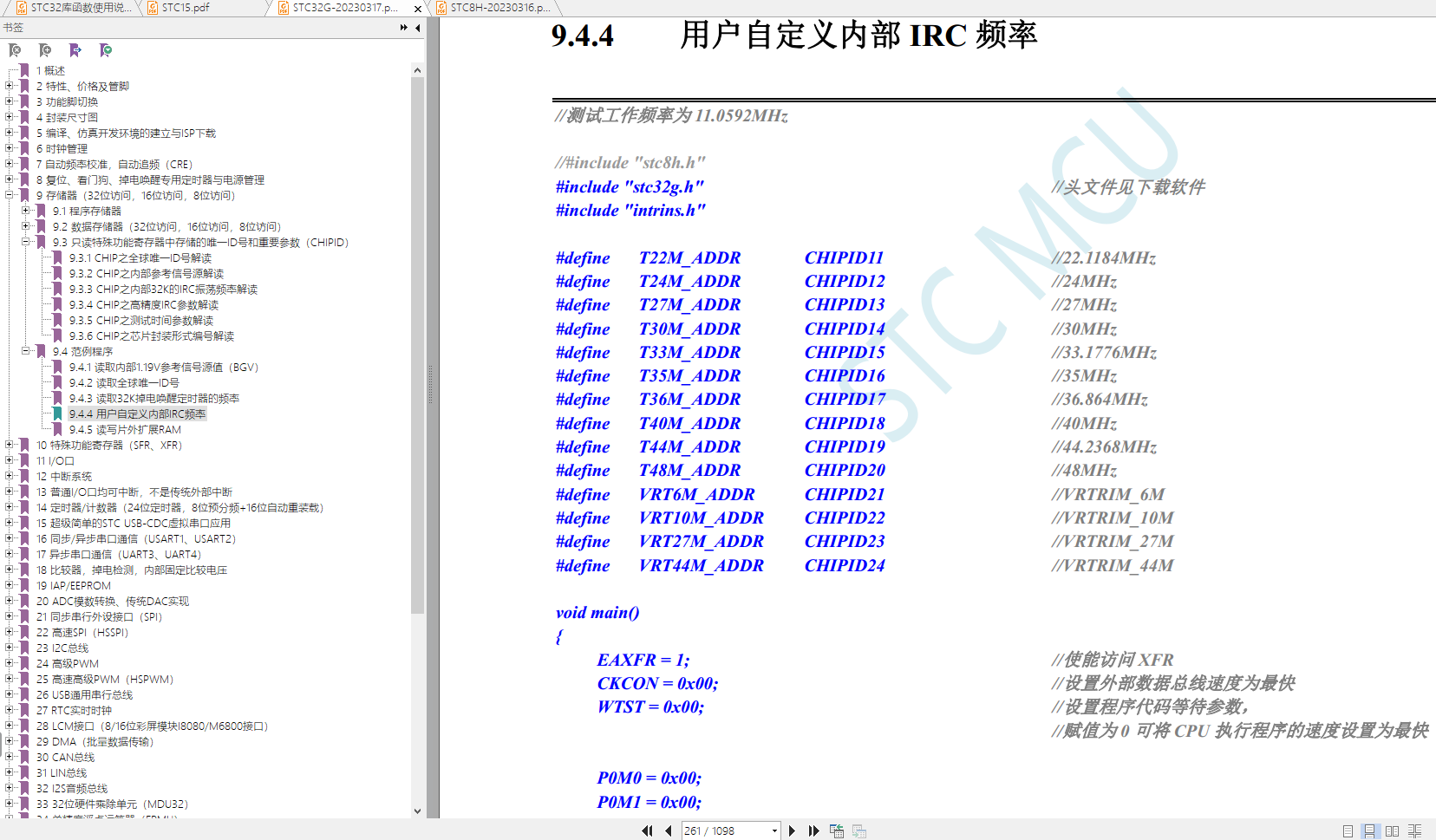Open bookmark 33 32位硬件乘除单元

click(x=112, y=804)
